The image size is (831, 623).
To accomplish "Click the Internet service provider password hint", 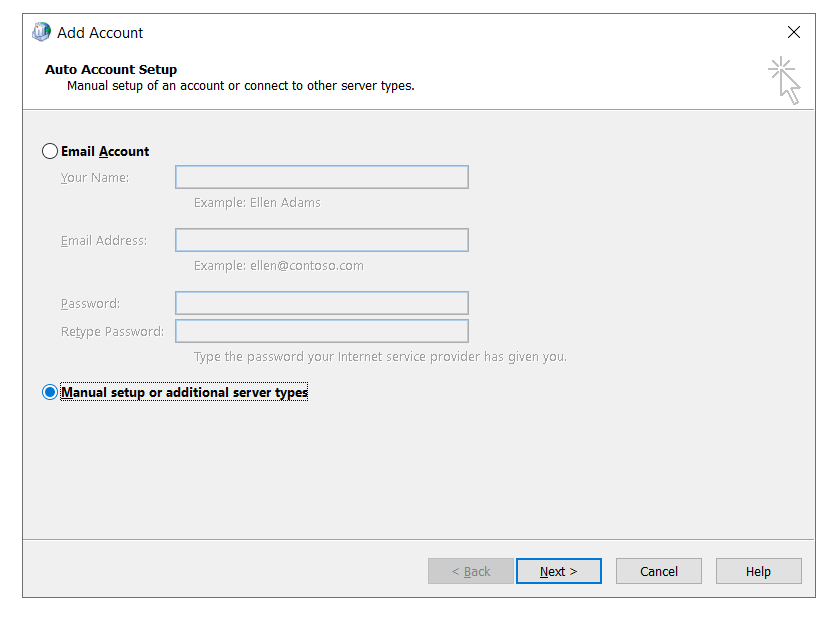I will [x=381, y=357].
